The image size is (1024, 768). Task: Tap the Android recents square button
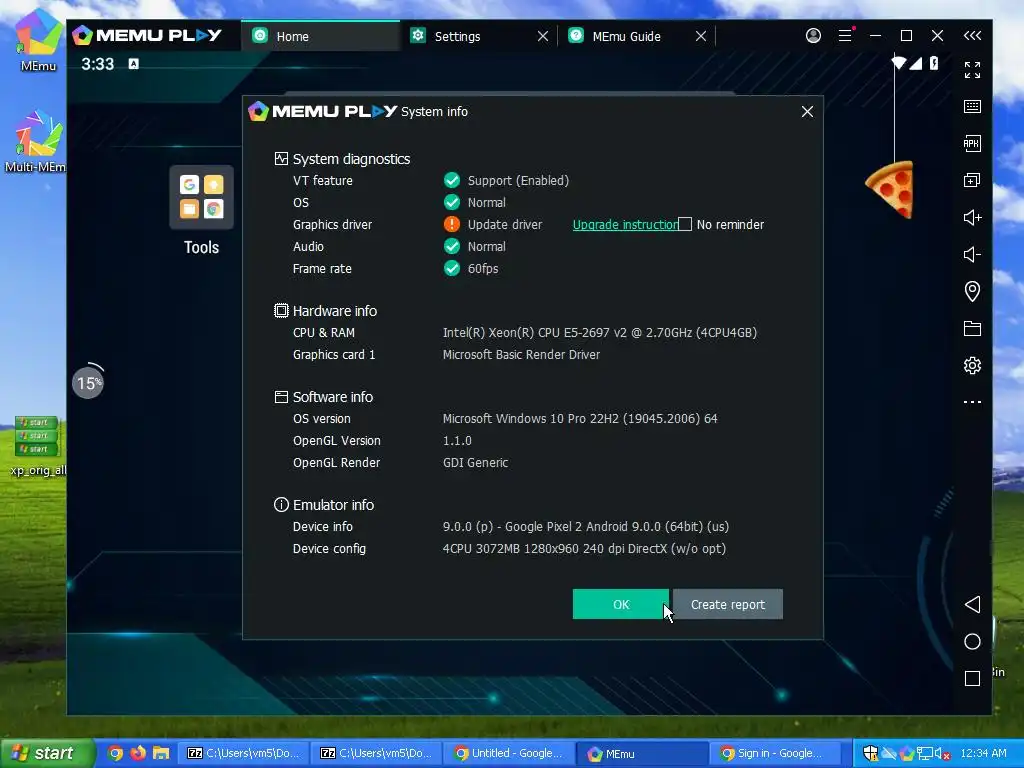[972, 679]
